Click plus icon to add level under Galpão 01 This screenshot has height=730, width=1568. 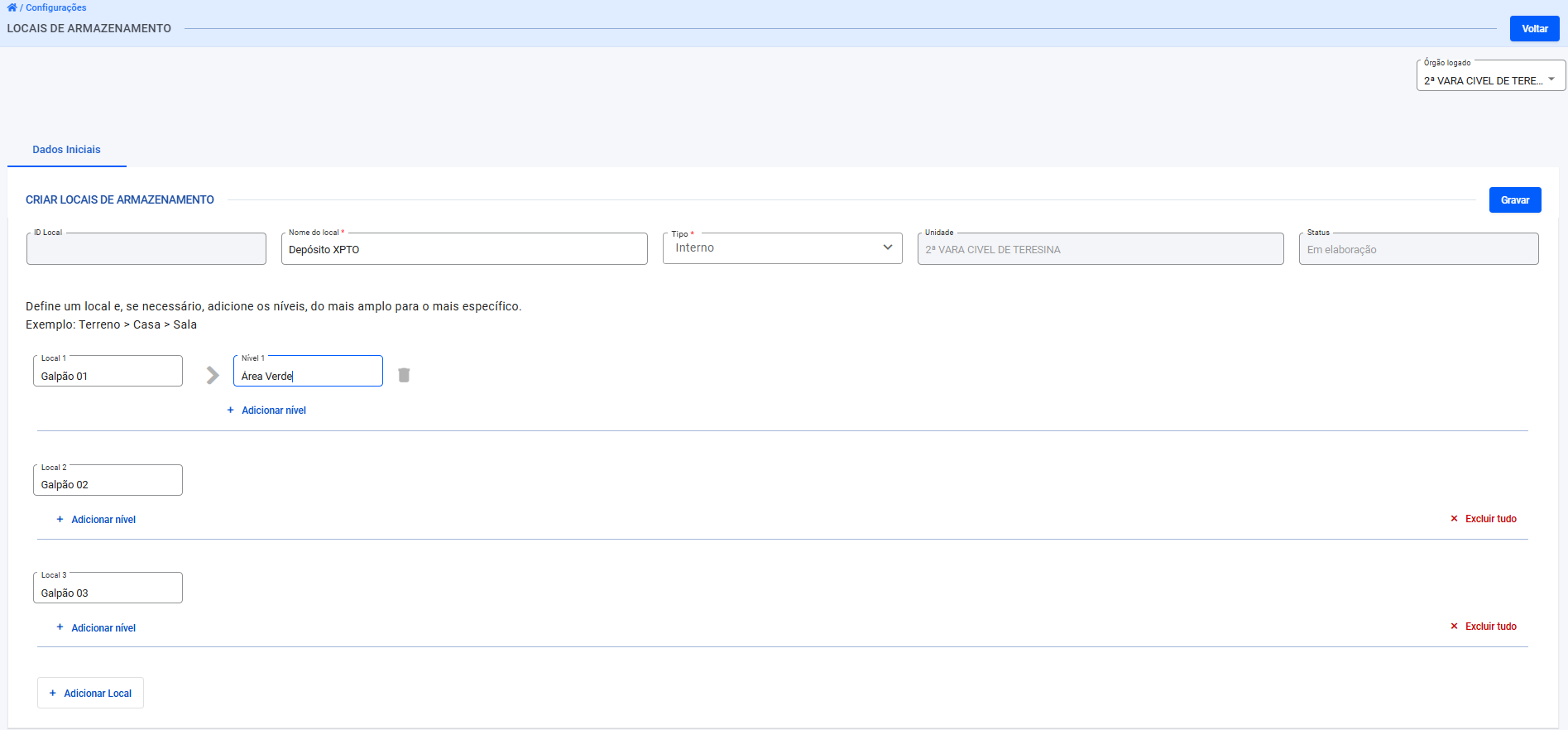tap(231, 411)
